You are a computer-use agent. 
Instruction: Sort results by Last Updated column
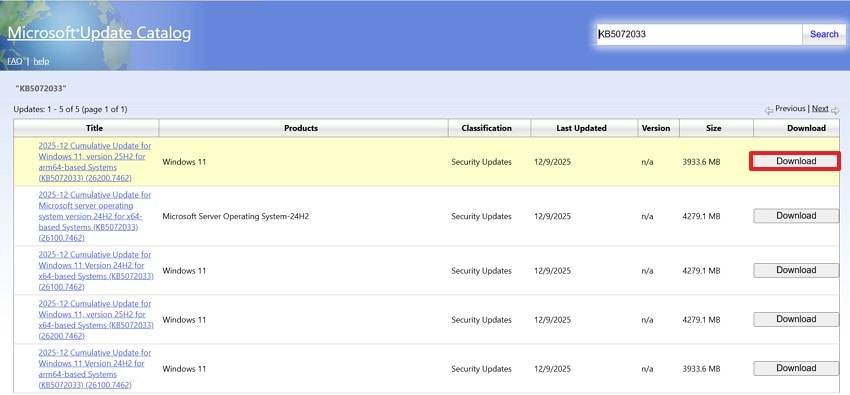click(x=581, y=128)
